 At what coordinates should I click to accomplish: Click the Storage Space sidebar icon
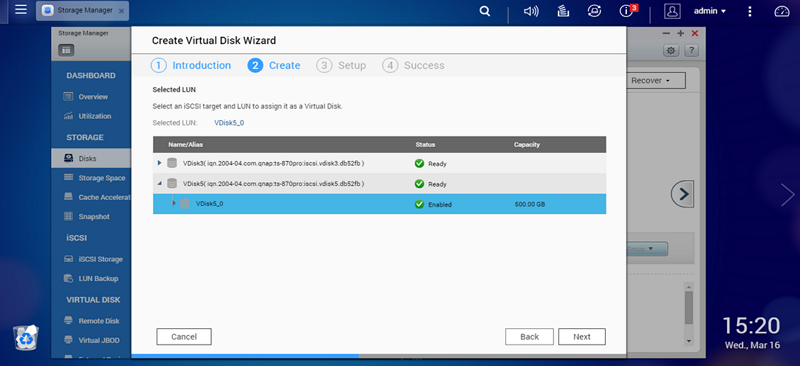click(x=68, y=178)
